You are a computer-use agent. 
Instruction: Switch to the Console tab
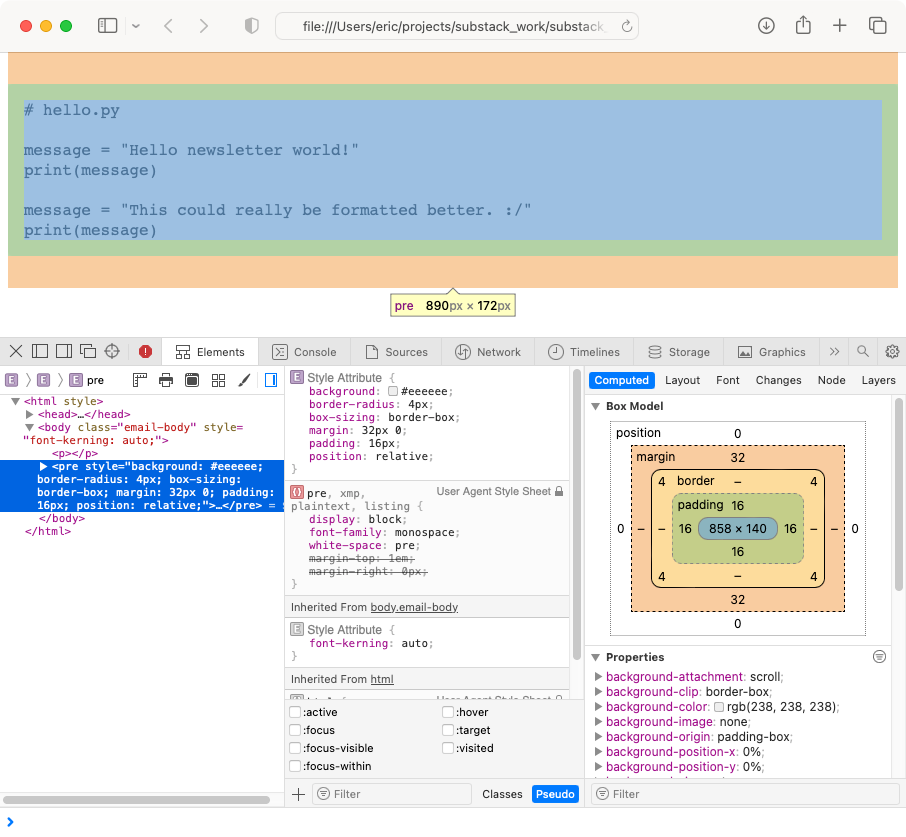pos(305,352)
